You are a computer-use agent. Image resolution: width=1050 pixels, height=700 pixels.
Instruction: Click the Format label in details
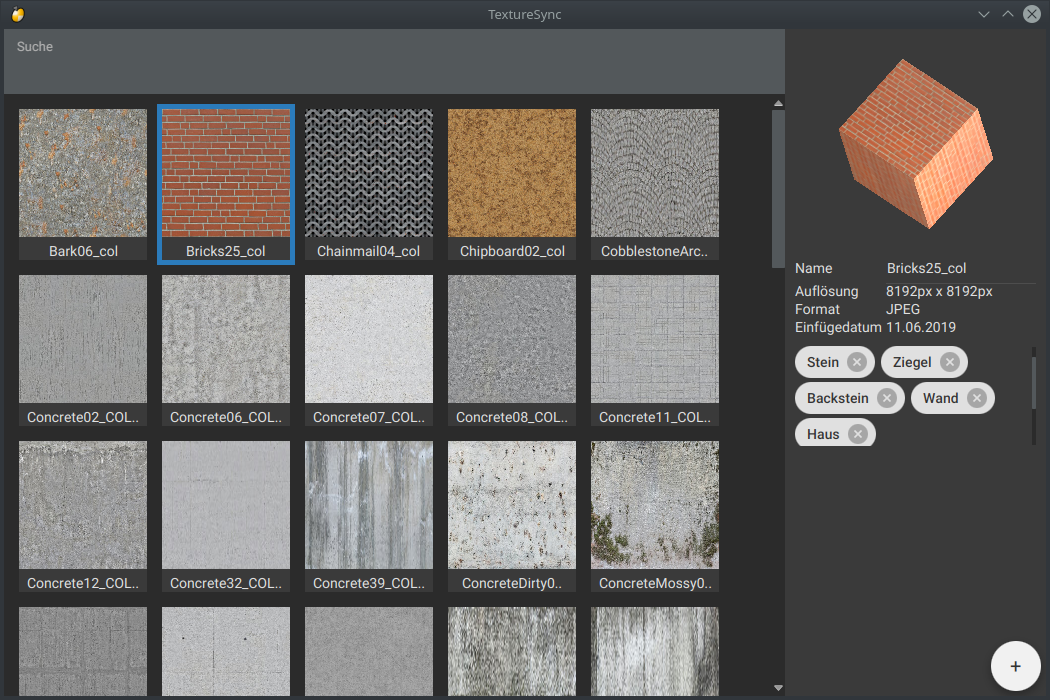(x=817, y=309)
